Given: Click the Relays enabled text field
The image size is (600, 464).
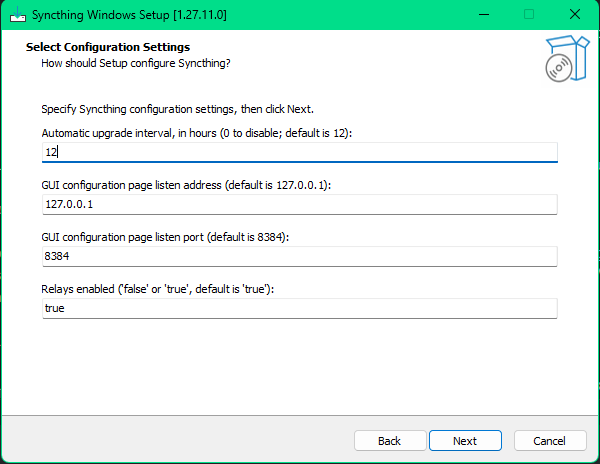Looking at the screenshot, I should click(x=300, y=308).
